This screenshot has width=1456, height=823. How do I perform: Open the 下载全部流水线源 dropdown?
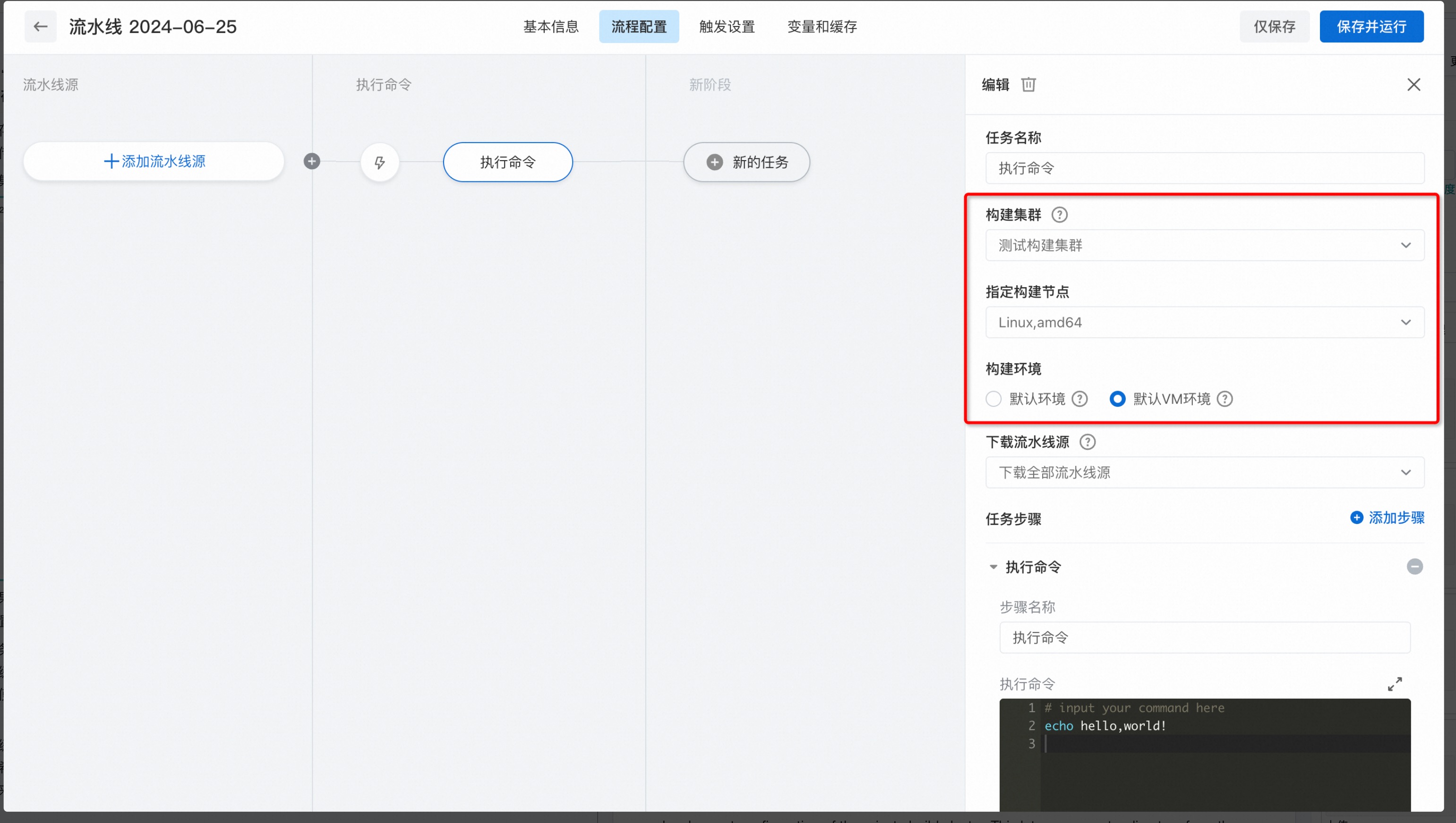click(x=1205, y=472)
